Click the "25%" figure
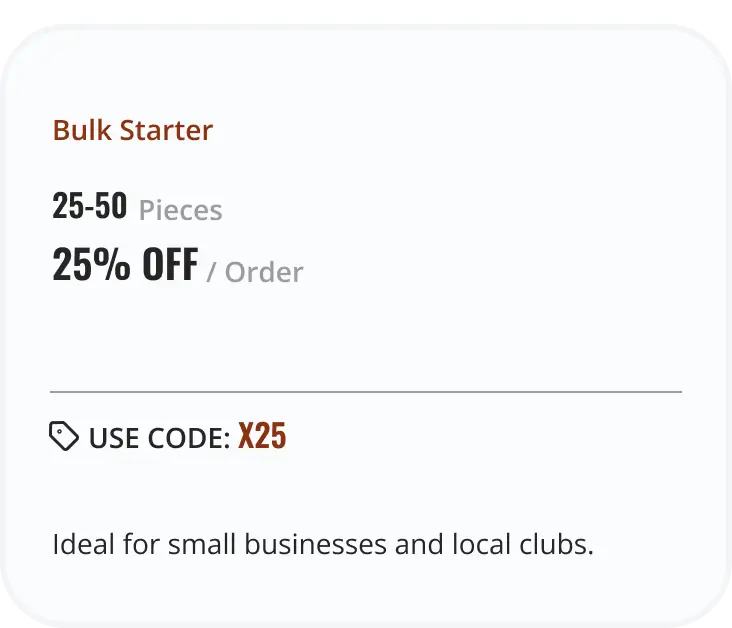 coord(92,265)
